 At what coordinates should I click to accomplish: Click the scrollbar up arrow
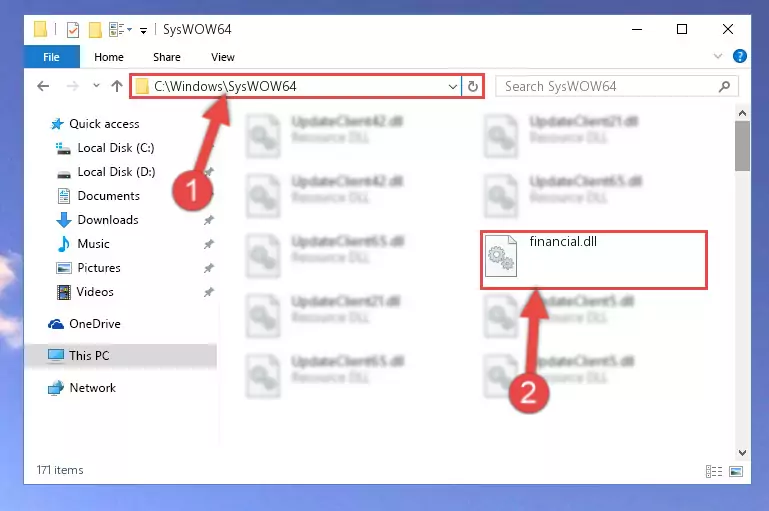tap(742, 113)
